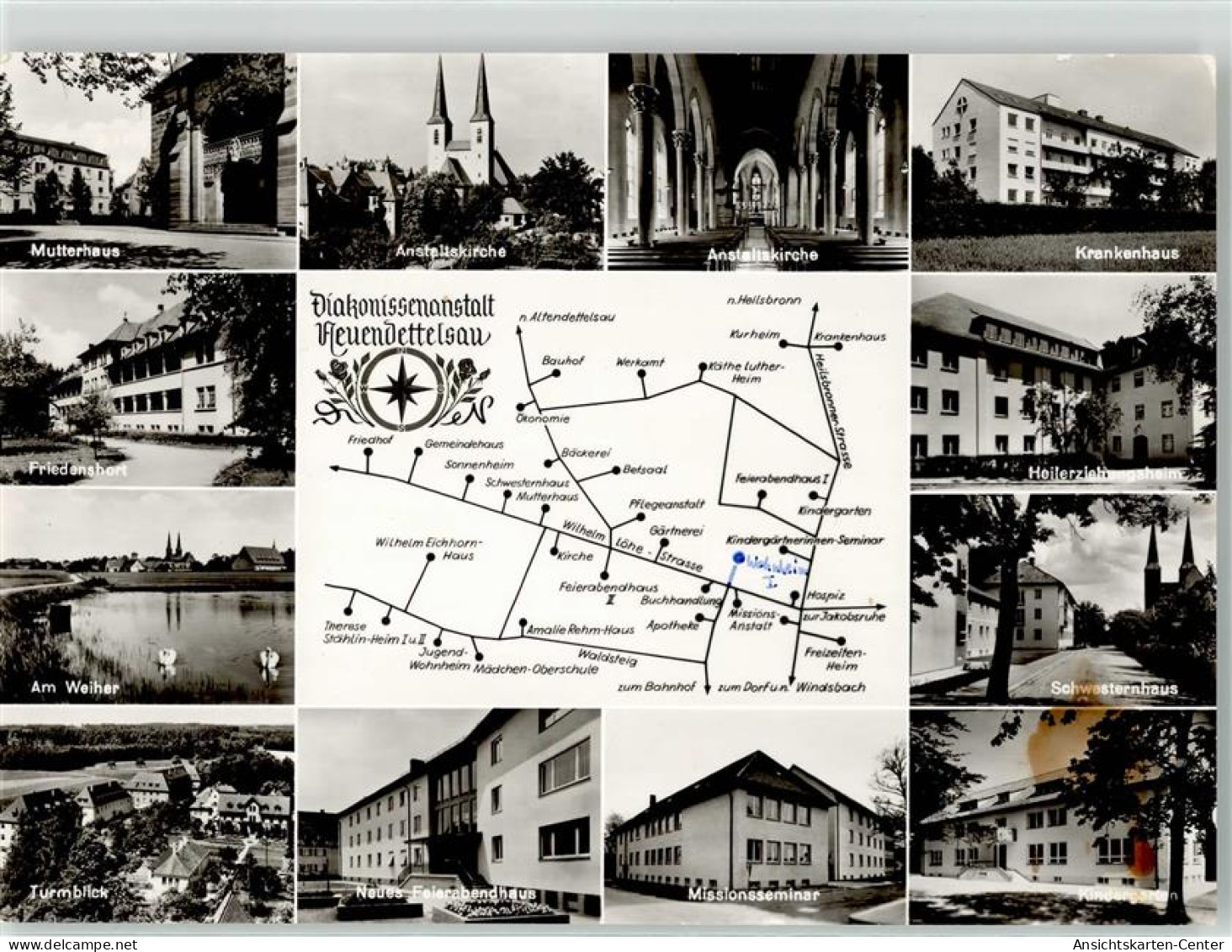Toggle the Feierabendhaus I location
The image size is (1232, 952).
coord(760,495)
